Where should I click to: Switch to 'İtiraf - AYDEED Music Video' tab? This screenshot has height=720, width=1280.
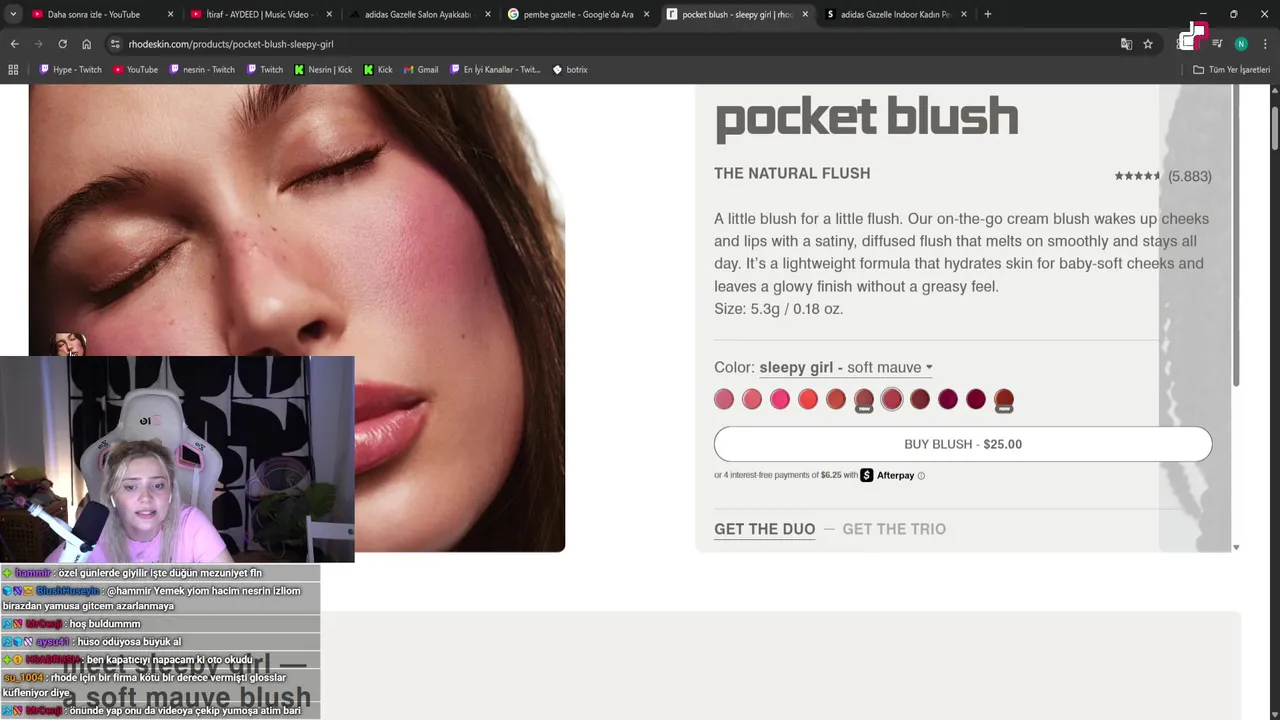pyautogui.click(x=253, y=14)
